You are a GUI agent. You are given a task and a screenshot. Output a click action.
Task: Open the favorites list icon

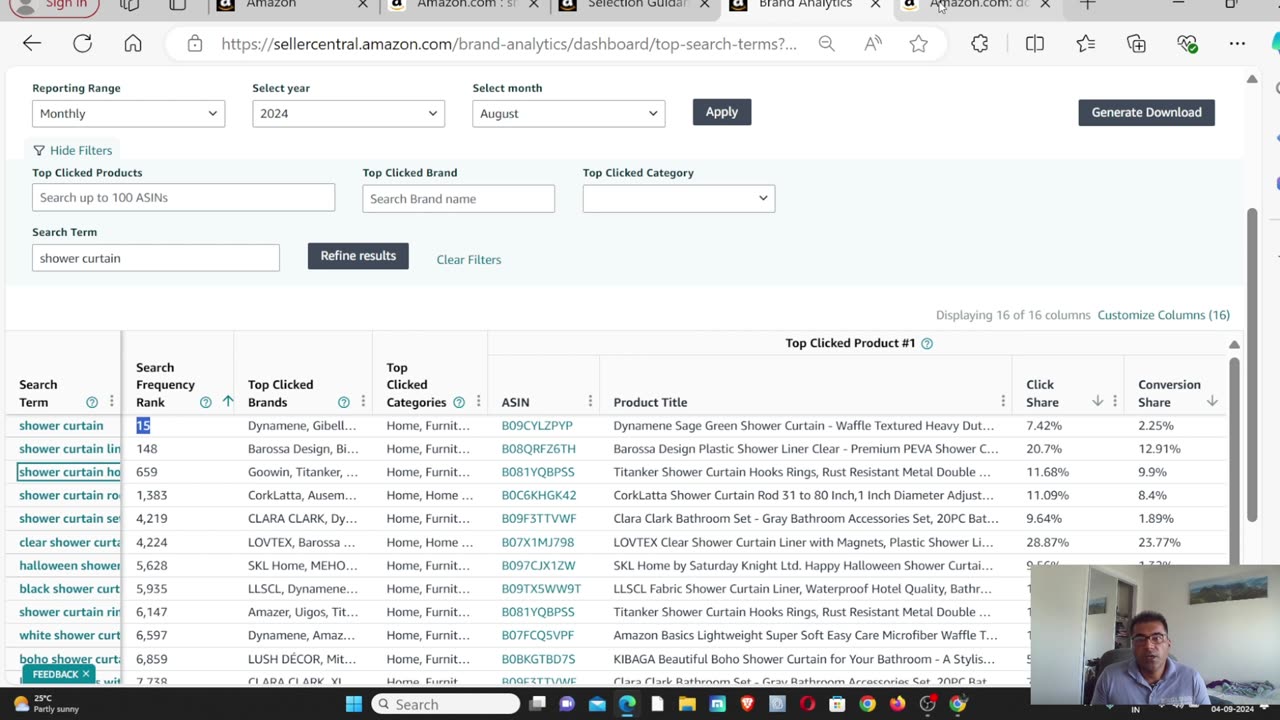[1086, 44]
